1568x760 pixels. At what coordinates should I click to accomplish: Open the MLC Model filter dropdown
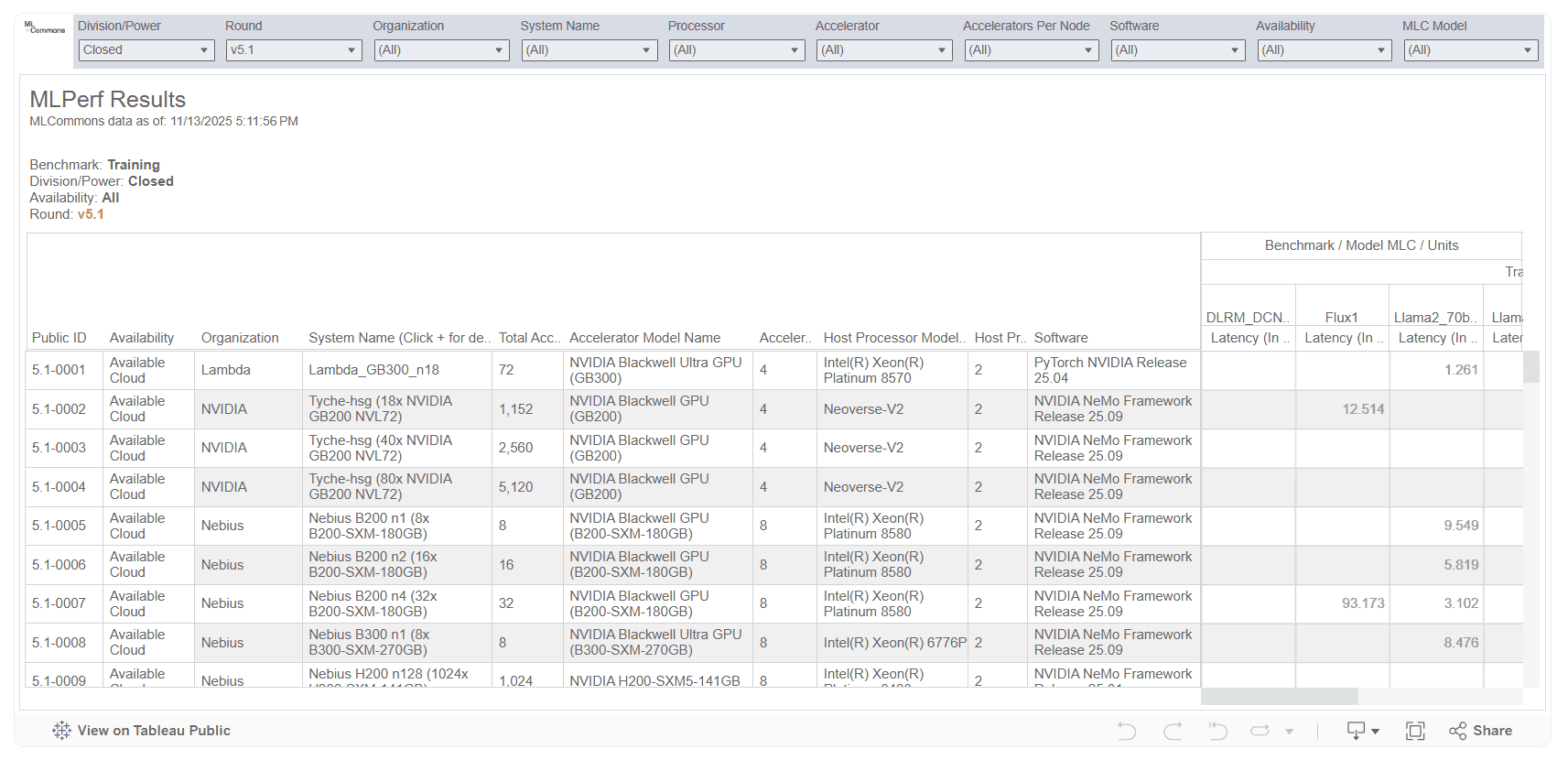[1470, 50]
